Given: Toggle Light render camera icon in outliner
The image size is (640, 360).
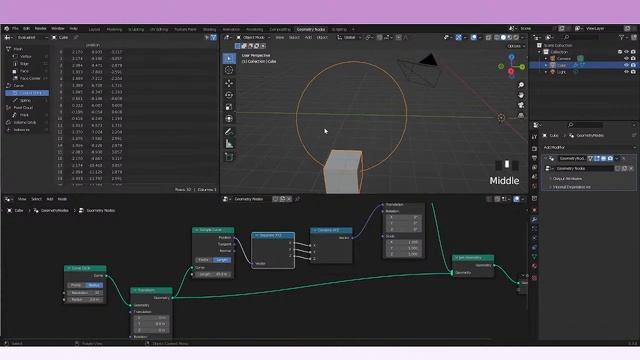Looking at the screenshot, I should [x=633, y=71].
